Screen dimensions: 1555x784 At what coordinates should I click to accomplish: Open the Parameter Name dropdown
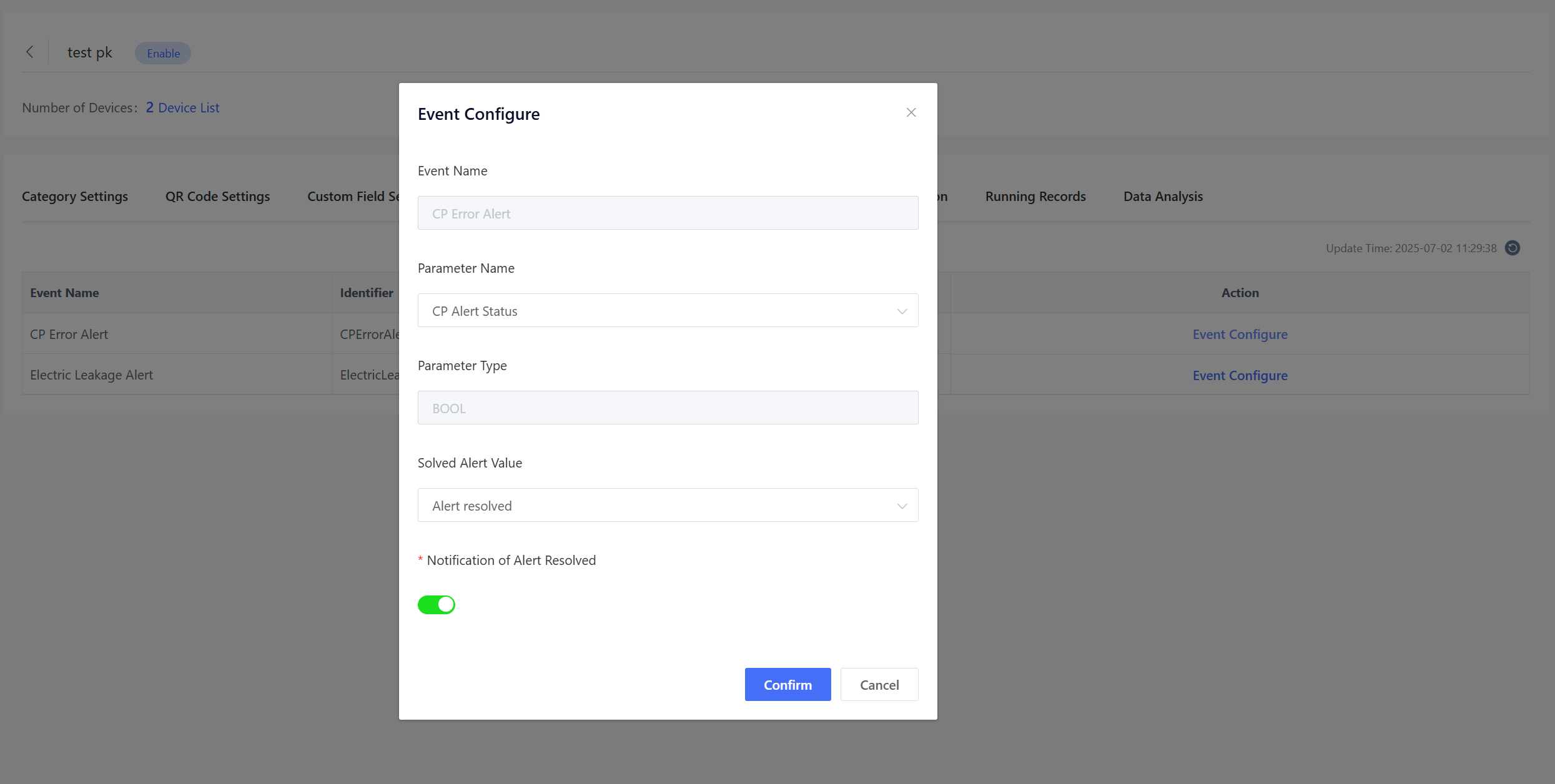pyautogui.click(x=667, y=310)
